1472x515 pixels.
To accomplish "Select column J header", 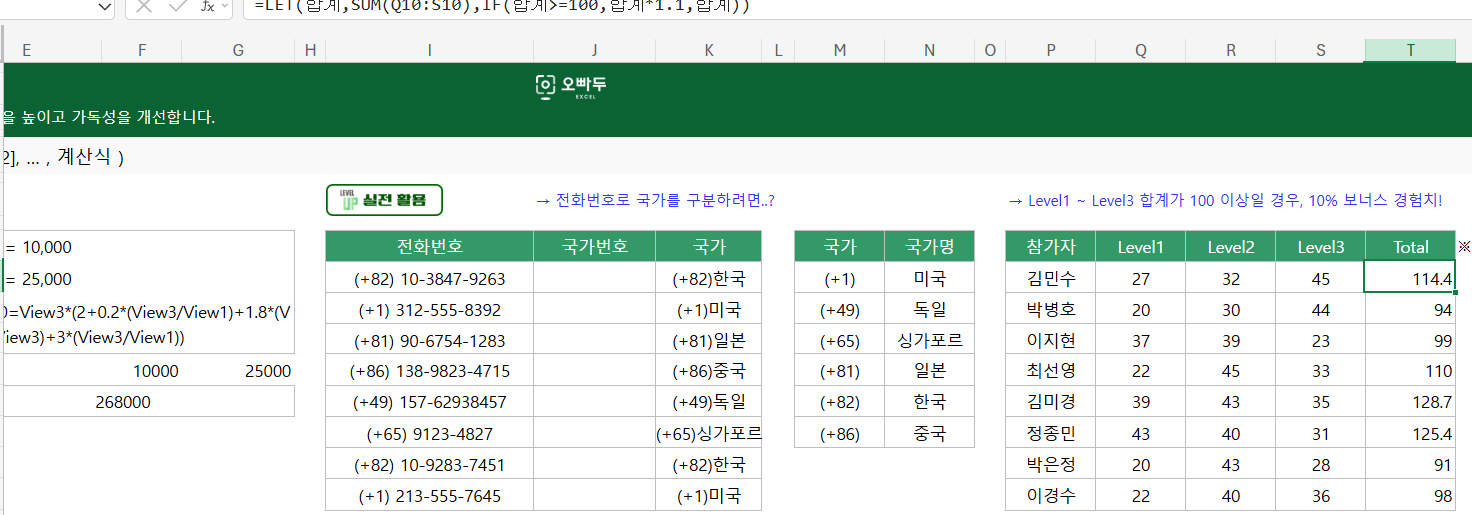I will click(594, 50).
